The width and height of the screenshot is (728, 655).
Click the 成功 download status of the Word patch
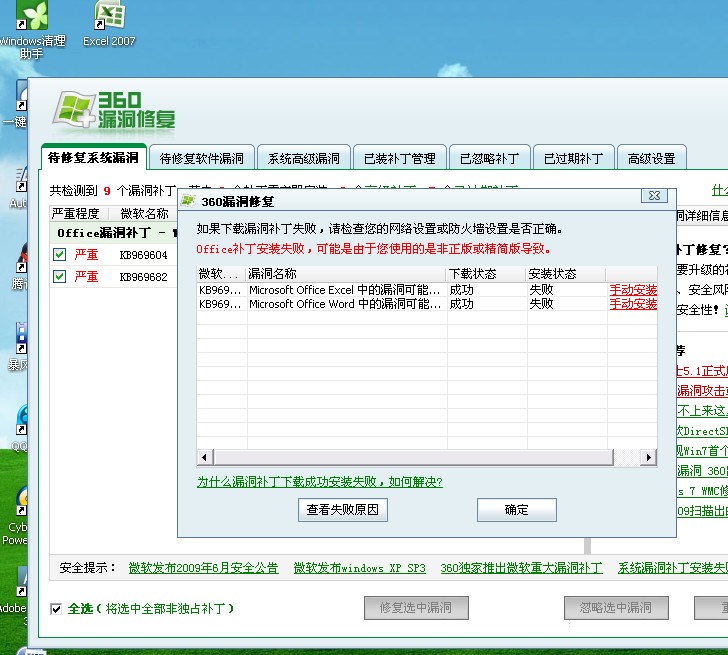[x=462, y=304]
